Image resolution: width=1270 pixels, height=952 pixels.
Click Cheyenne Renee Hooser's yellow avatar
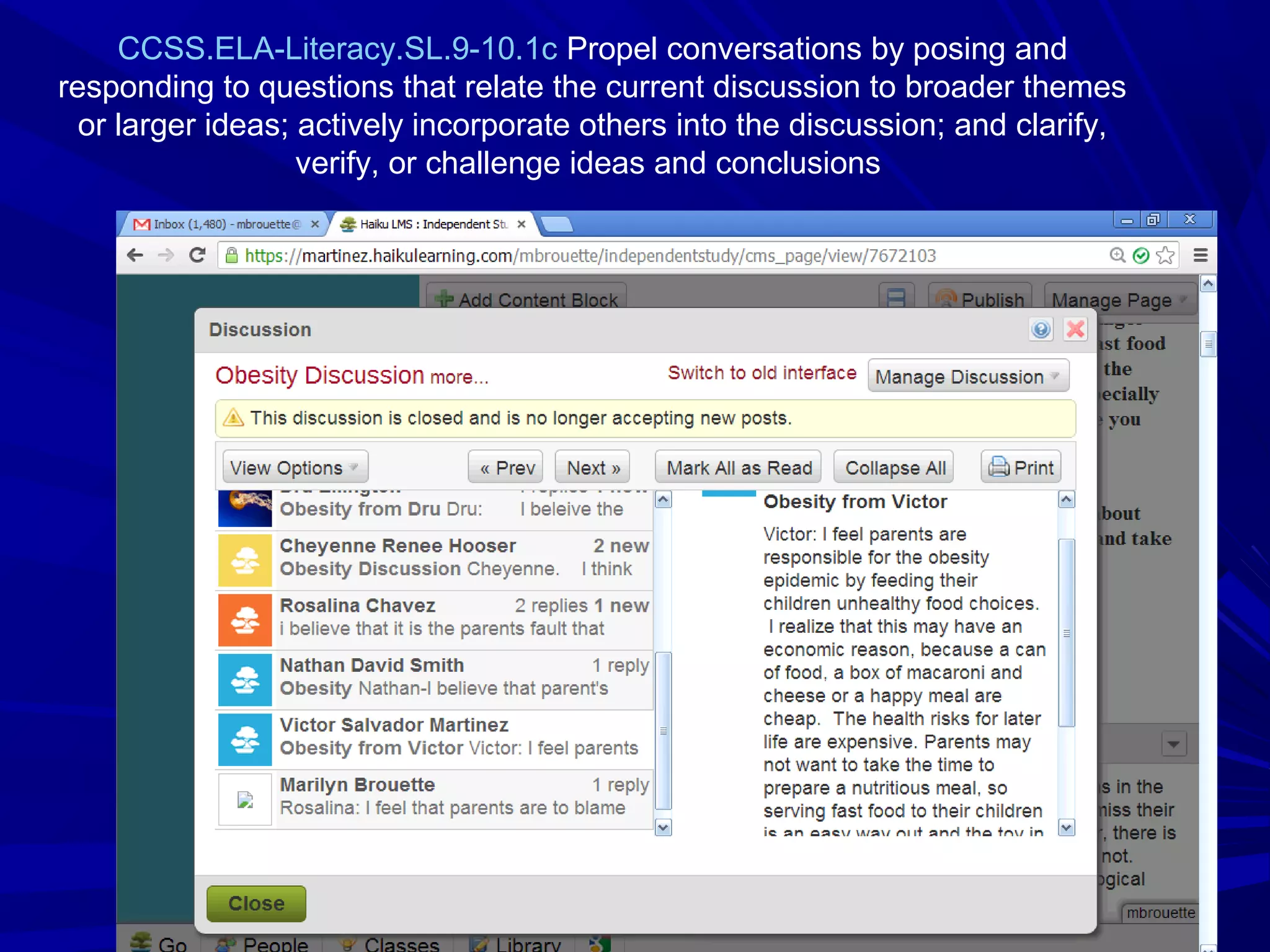tap(245, 560)
